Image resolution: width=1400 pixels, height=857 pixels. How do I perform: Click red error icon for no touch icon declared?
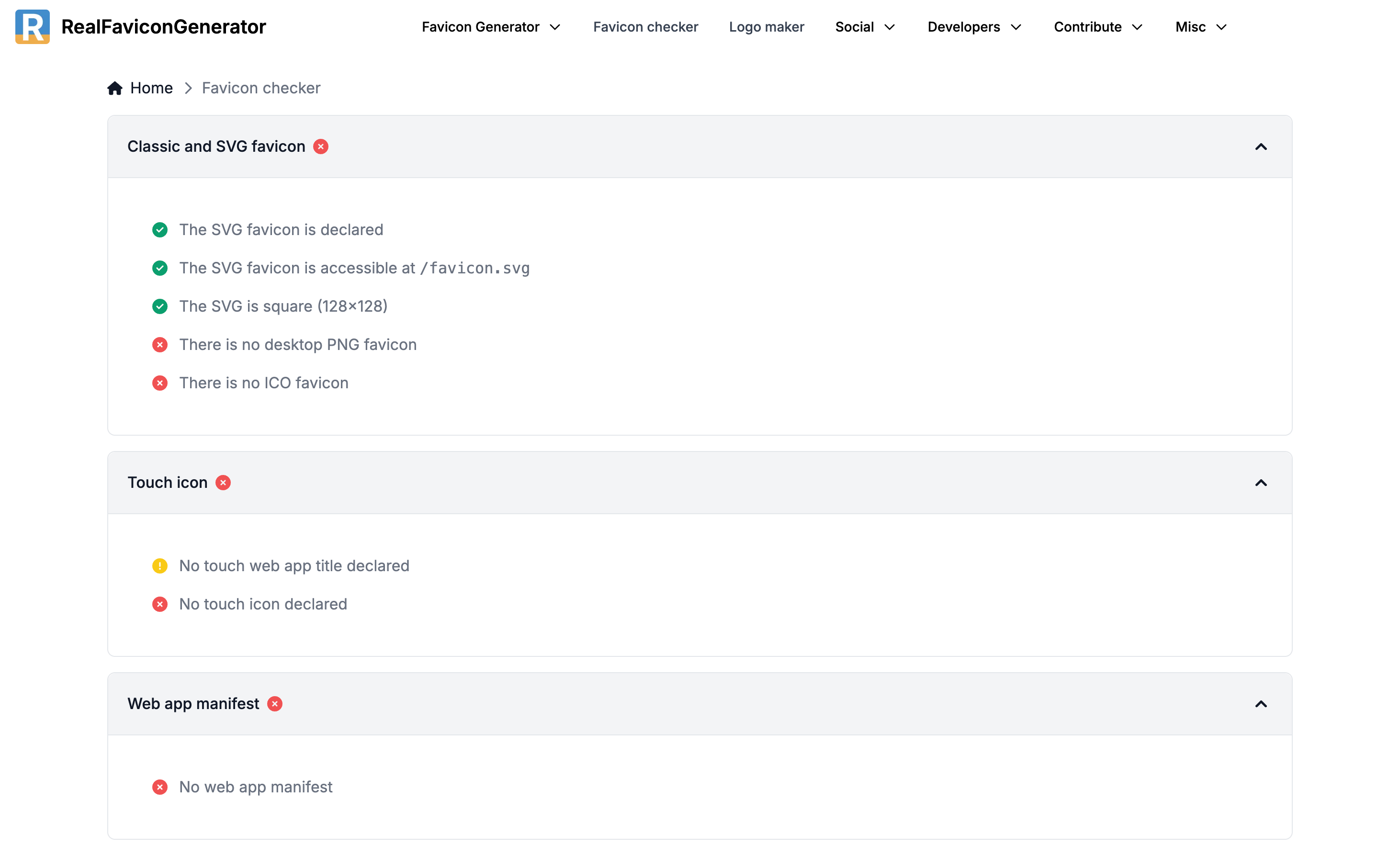coord(159,604)
